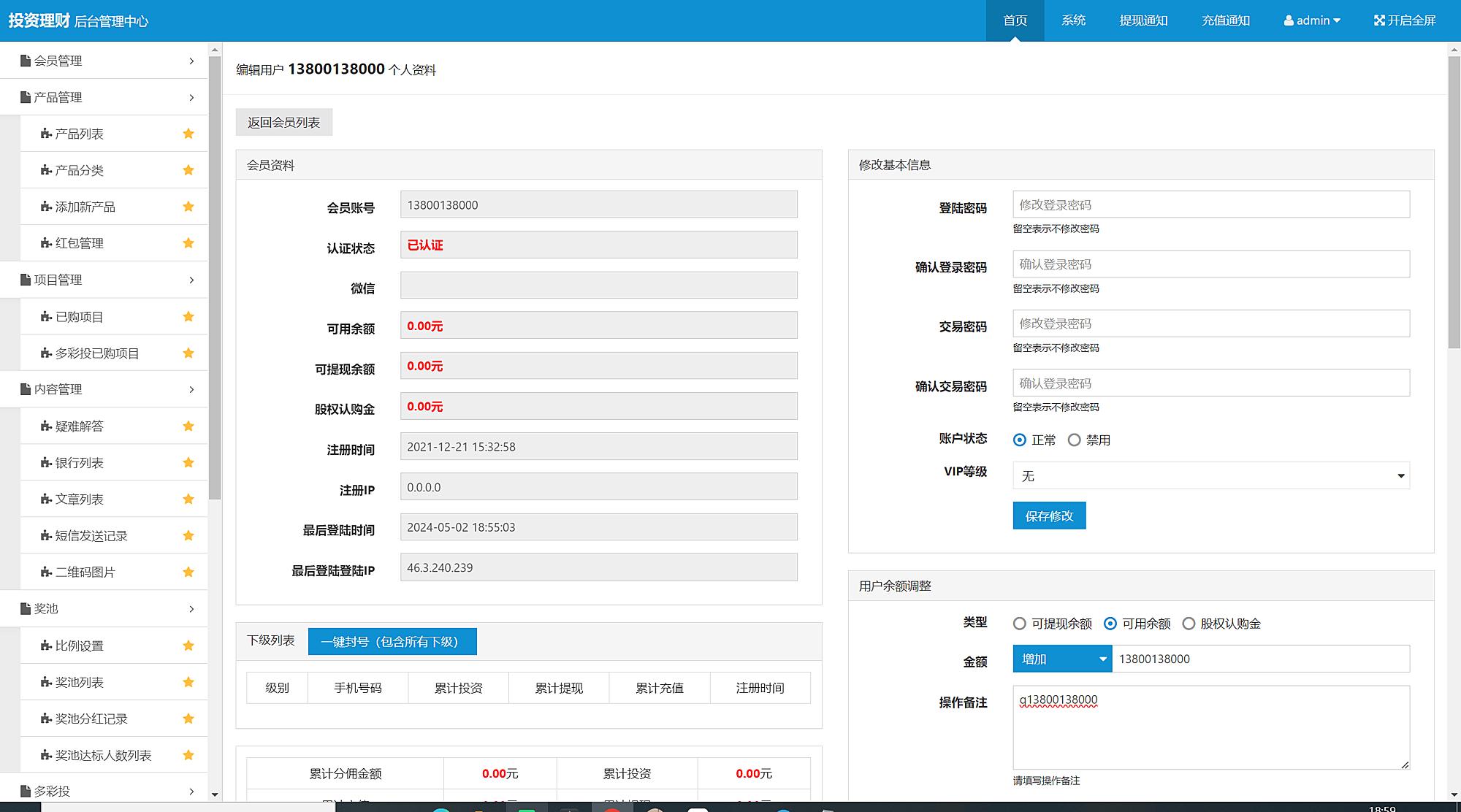1461x812 pixels.
Task: Open the 提现通知 top menu
Action: [1143, 20]
